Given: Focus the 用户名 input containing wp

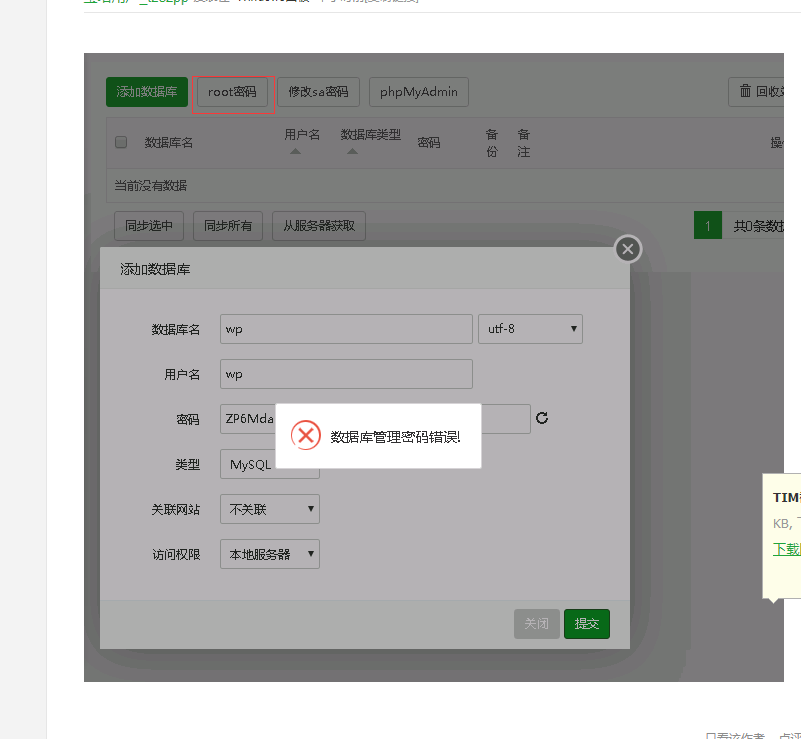Looking at the screenshot, I should 346,374.
